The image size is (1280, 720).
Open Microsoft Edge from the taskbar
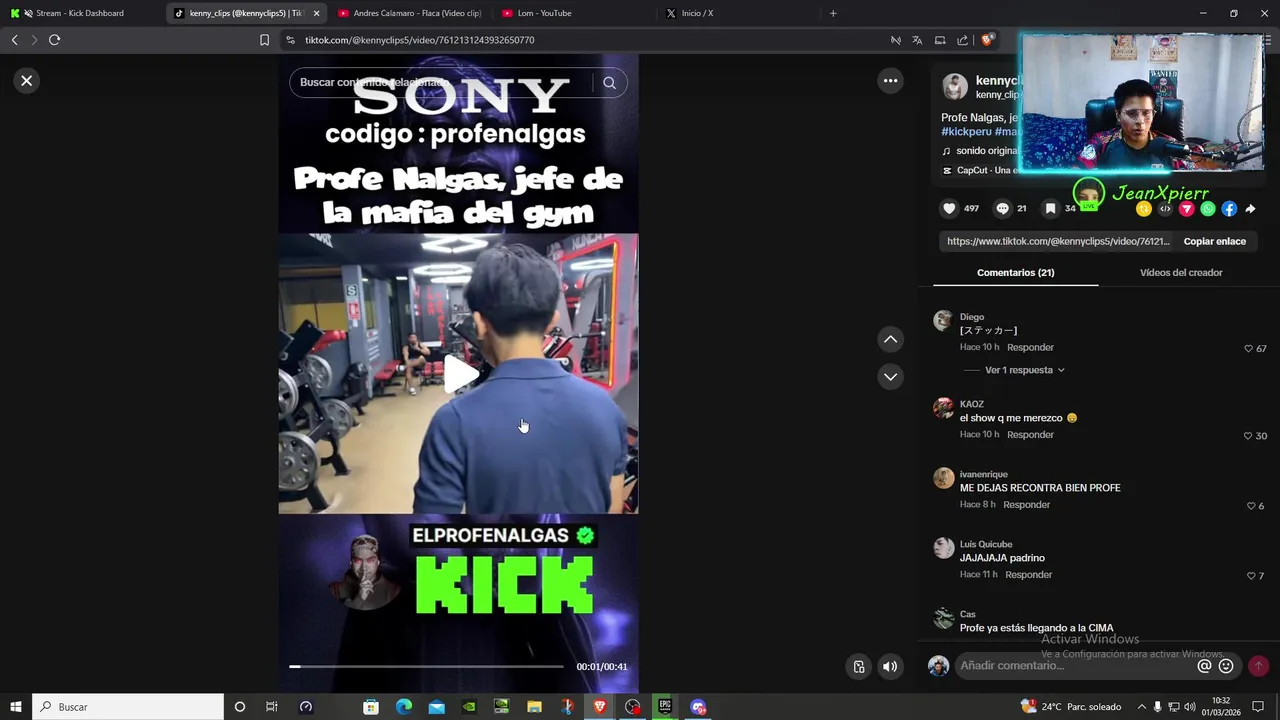tap(404, 707)
